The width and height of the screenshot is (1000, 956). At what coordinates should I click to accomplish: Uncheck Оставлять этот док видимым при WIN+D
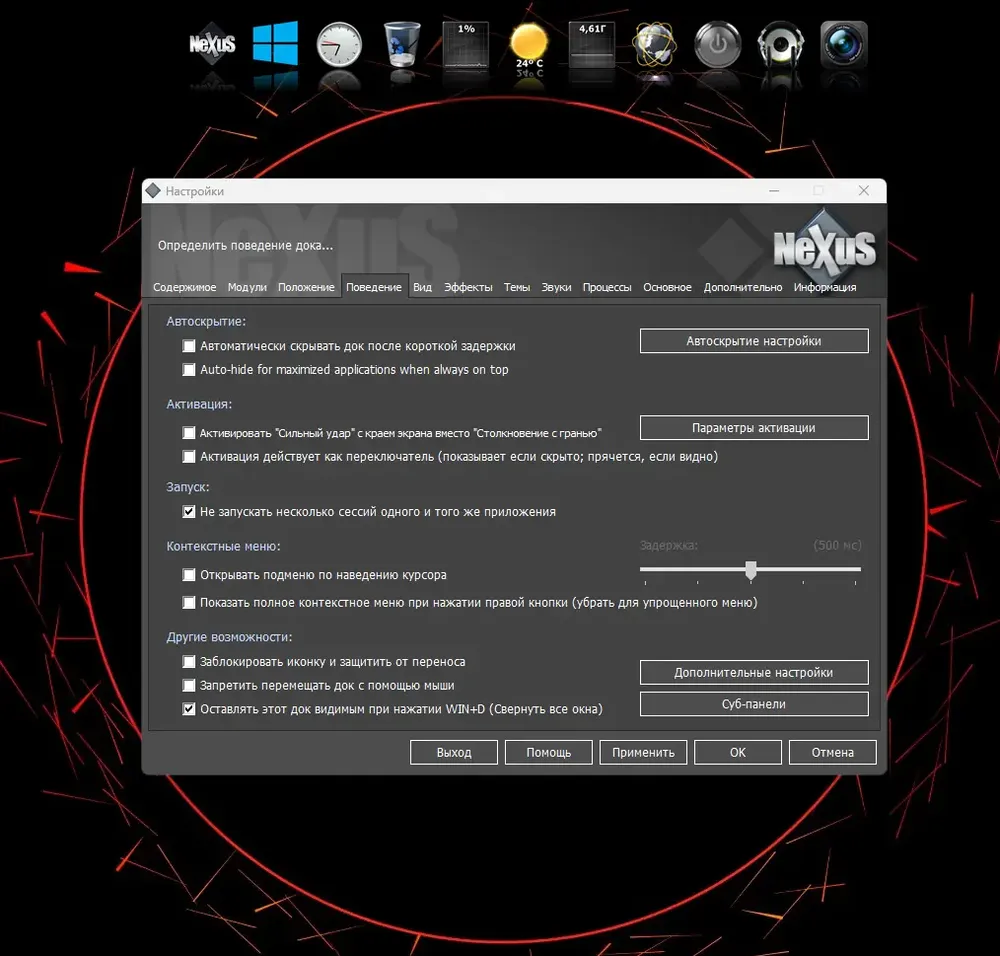click(x=189, y=709)
